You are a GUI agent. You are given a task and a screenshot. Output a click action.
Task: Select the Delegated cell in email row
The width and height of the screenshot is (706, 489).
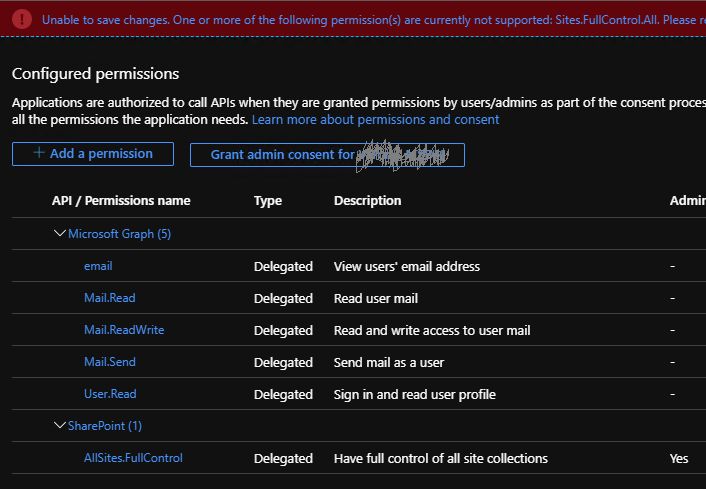click(283, 267)
